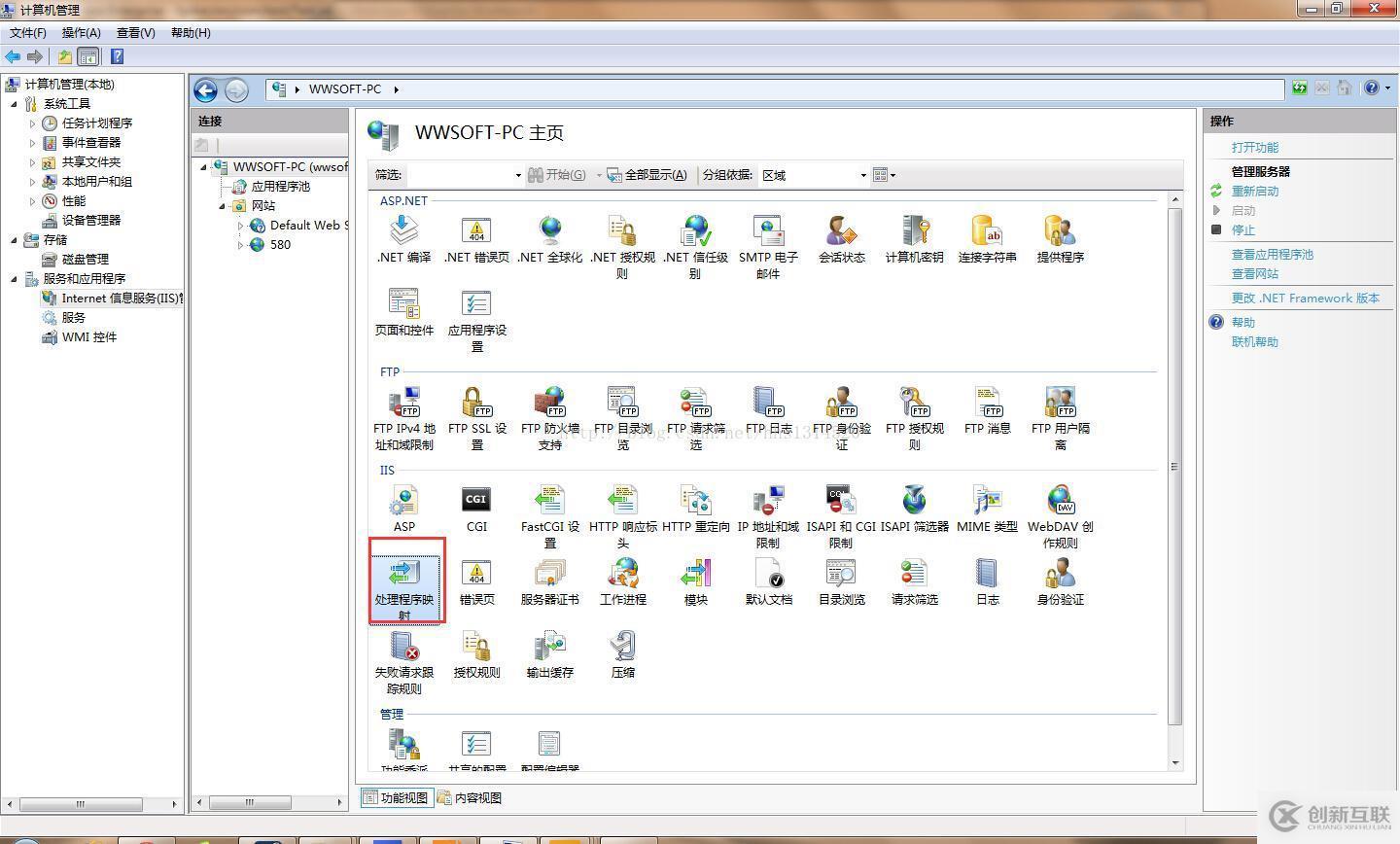Open the 会话状态 feature
This screenshot has height=844, width=1400.
tap(841, 239)
